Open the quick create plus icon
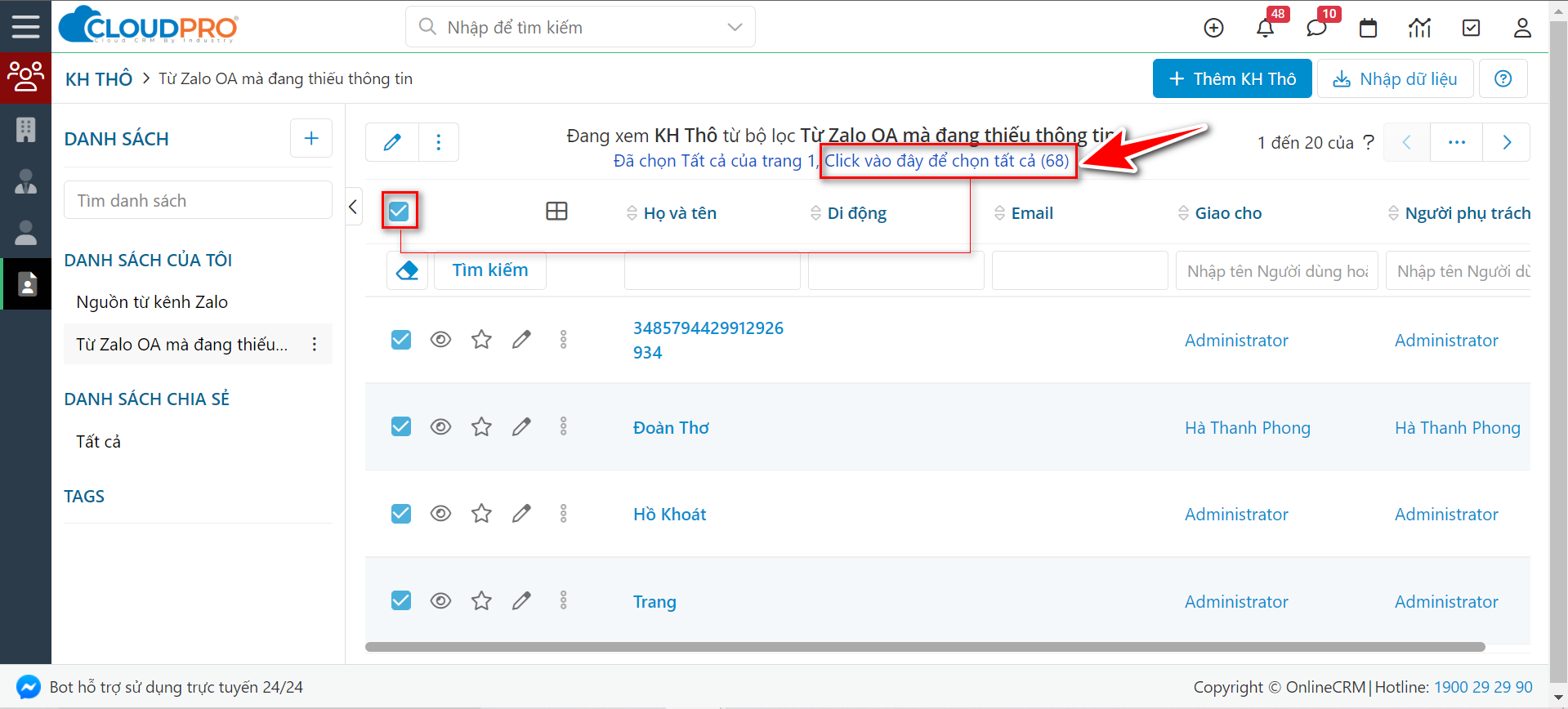The height and width of the screenshot is (709, 1568). 1213,28
